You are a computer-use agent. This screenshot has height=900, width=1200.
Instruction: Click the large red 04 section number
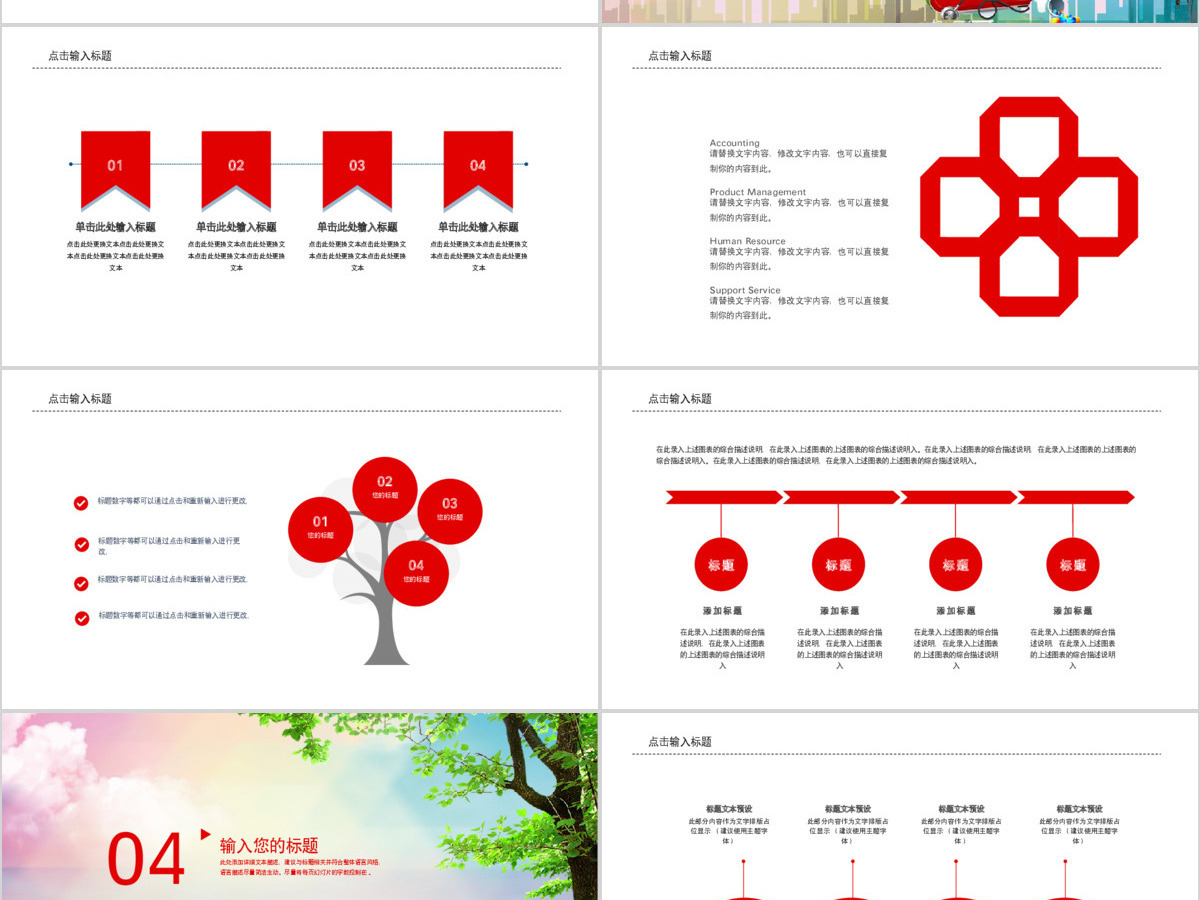(147, 860)
